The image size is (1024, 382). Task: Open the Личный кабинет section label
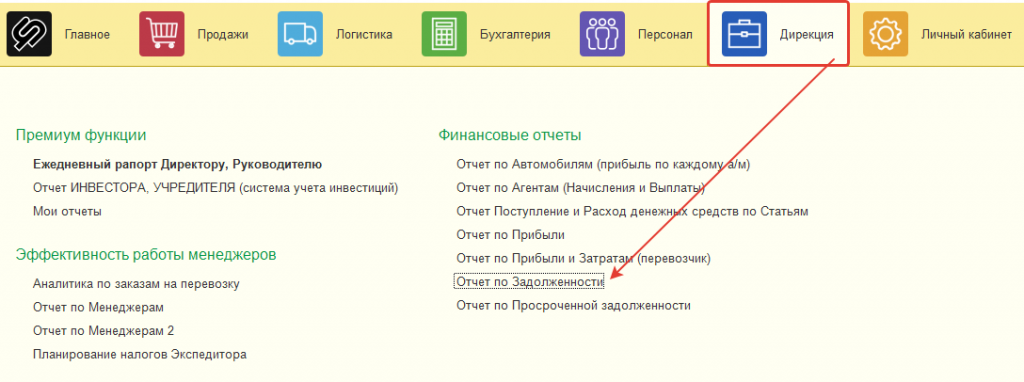(966, 35)
